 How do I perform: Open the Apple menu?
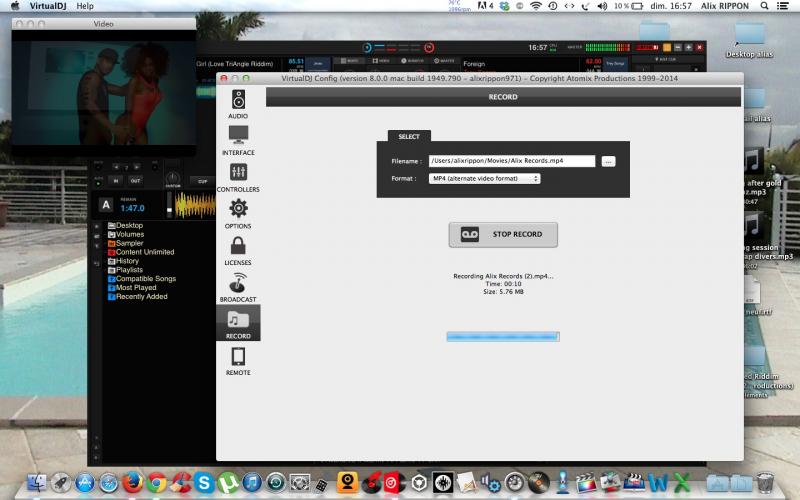tap(15, 6)
